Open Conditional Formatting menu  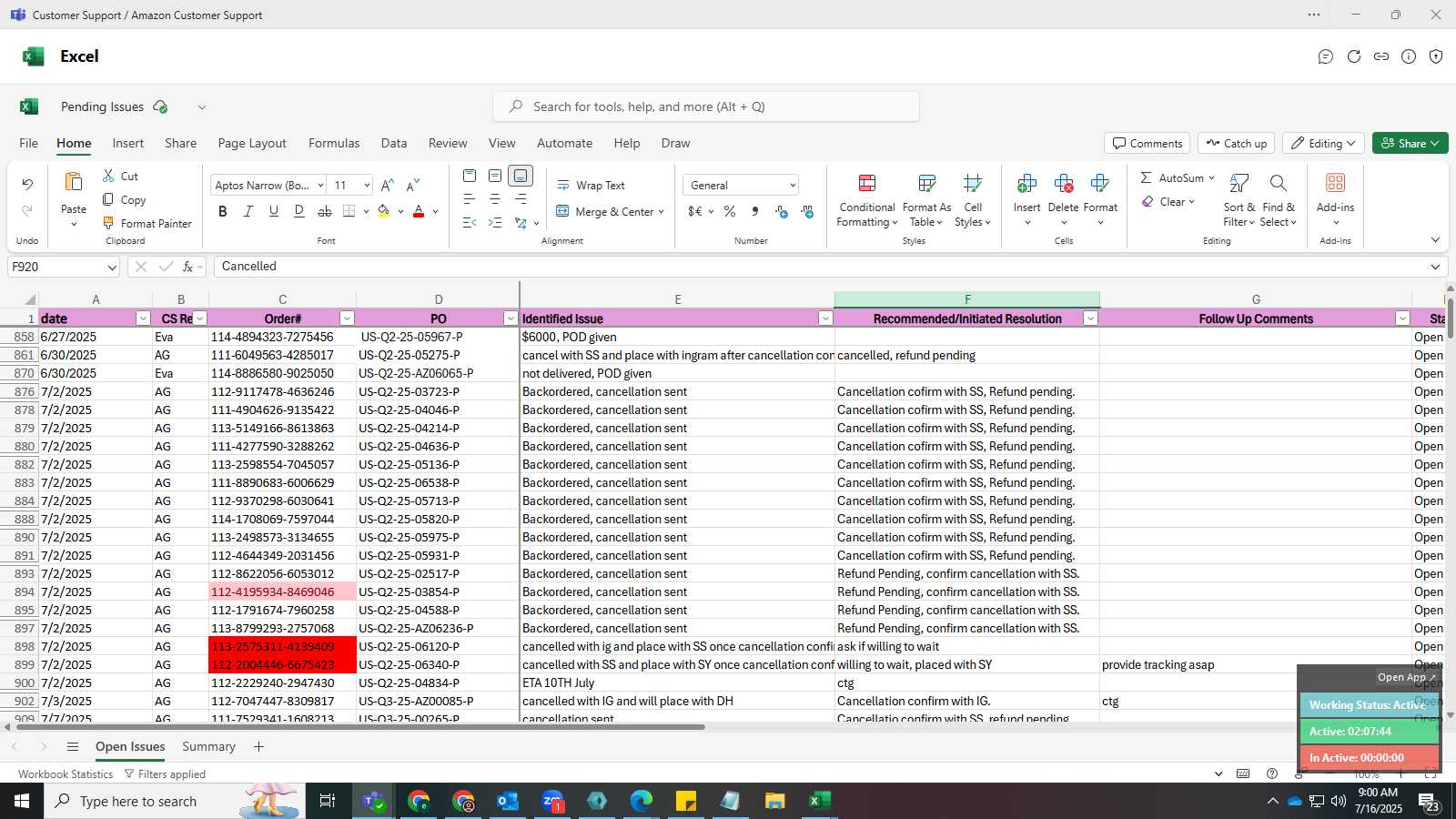tap(867, 200)
